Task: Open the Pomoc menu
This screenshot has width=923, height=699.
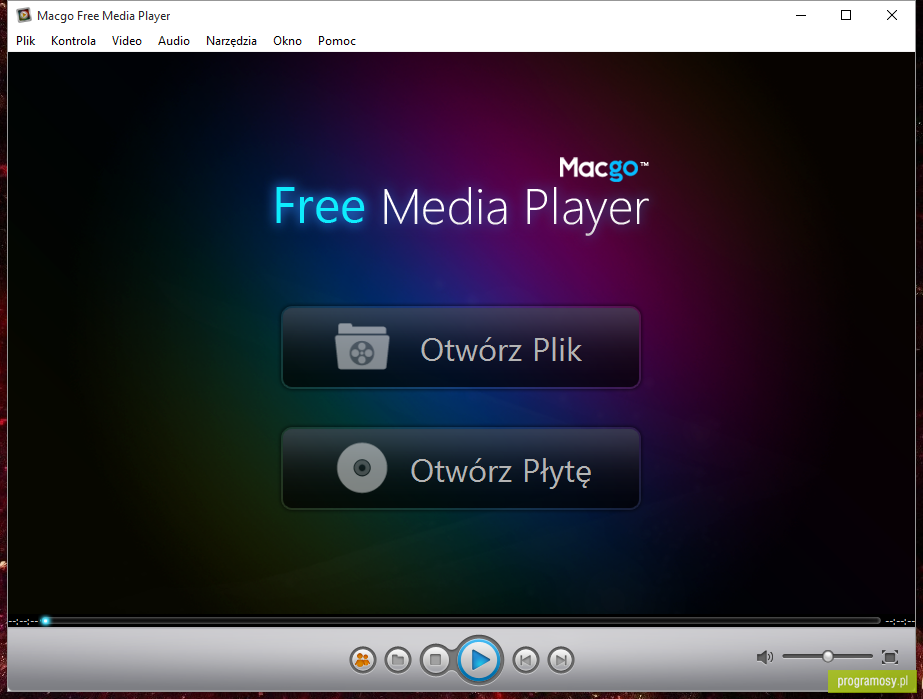Action: point(337,41)
